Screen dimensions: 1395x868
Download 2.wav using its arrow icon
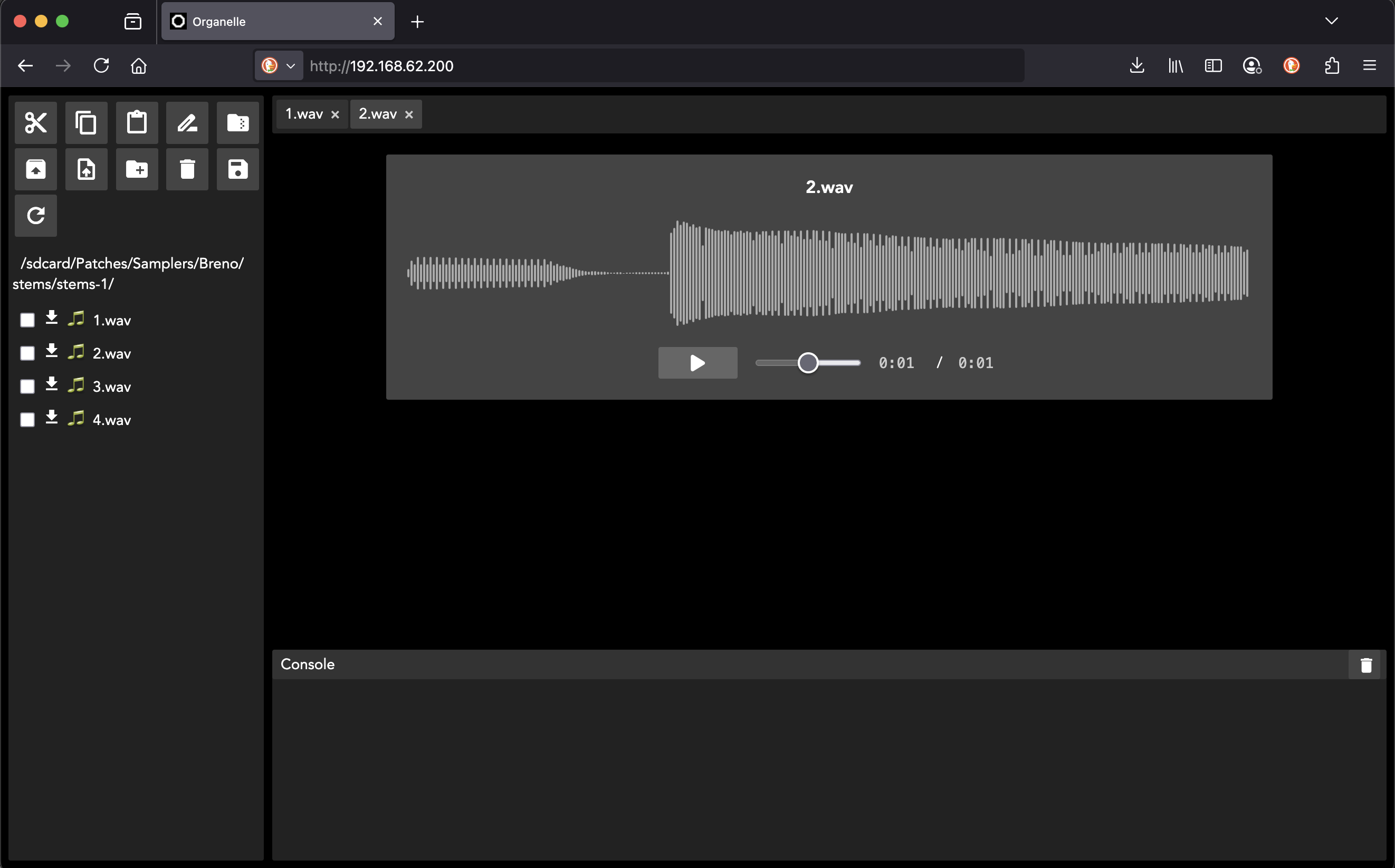(x=52, y=351)
